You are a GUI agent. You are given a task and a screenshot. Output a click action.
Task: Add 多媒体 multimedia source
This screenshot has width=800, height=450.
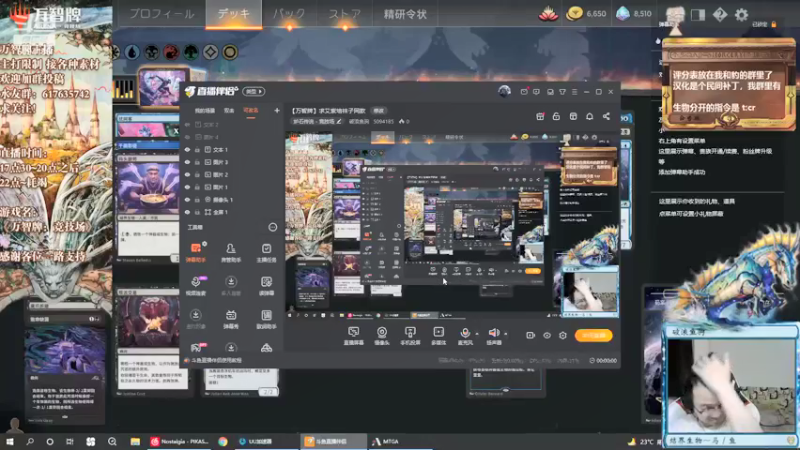[x=438, y=336]
